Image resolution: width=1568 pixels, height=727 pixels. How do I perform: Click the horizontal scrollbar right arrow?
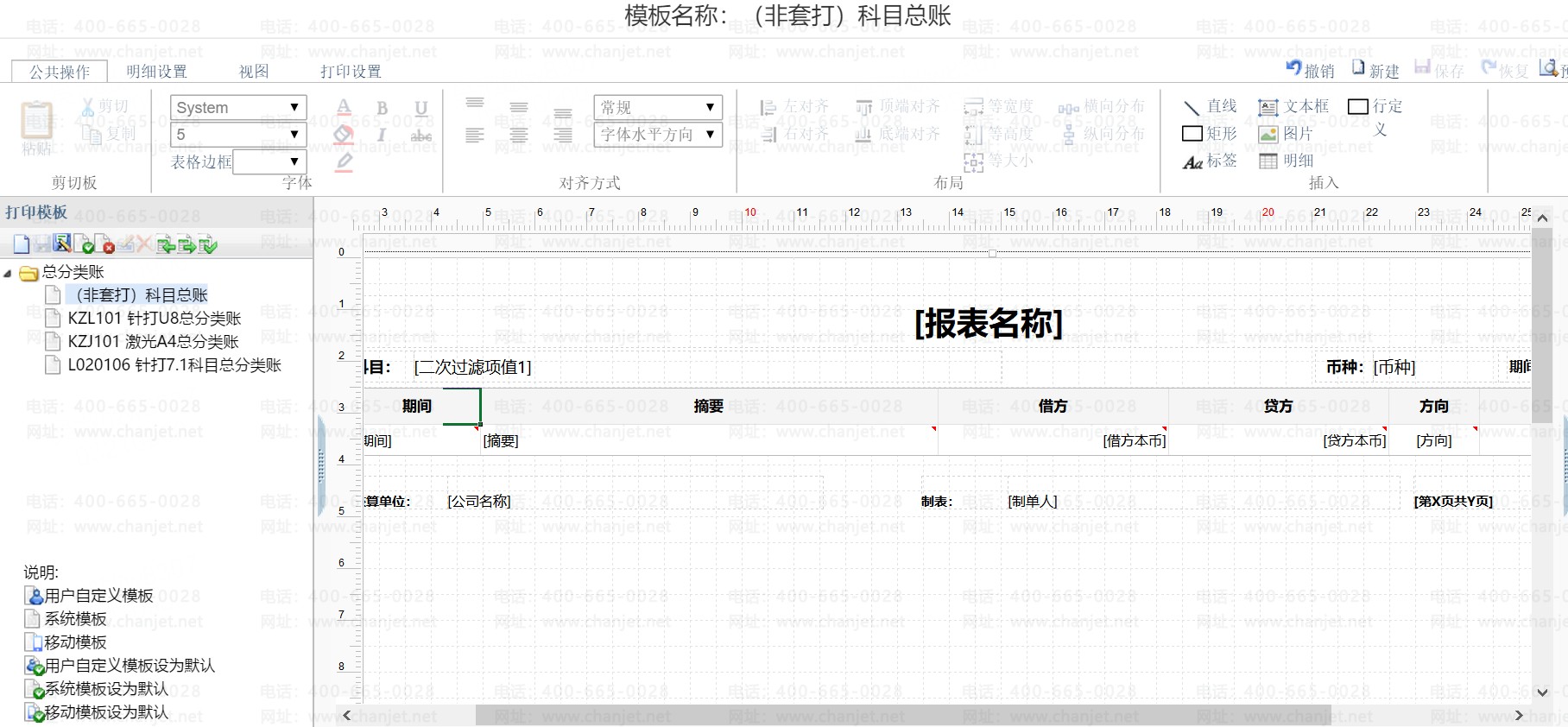(1519, 715)
